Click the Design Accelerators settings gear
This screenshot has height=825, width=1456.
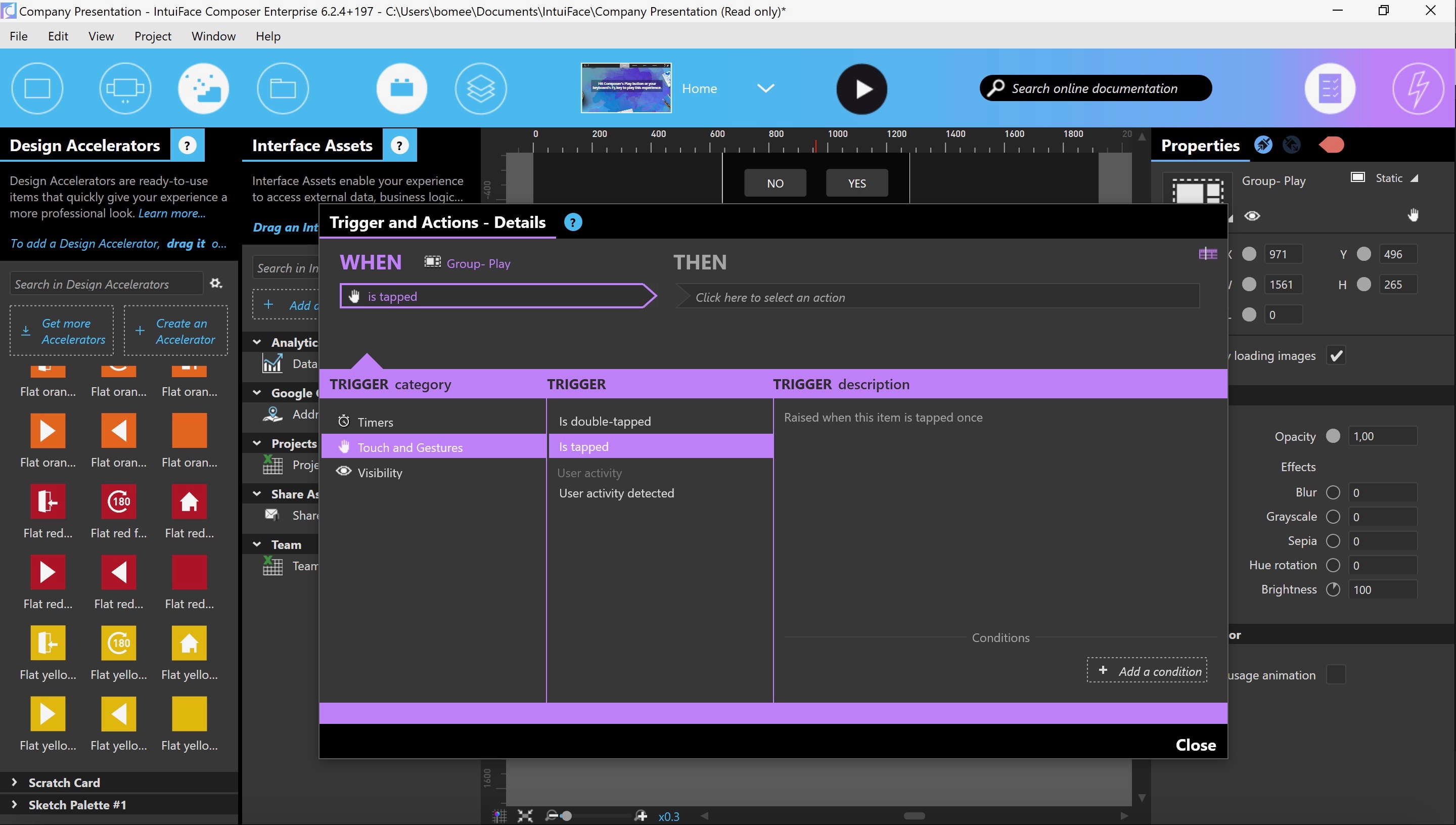point(216,283)
